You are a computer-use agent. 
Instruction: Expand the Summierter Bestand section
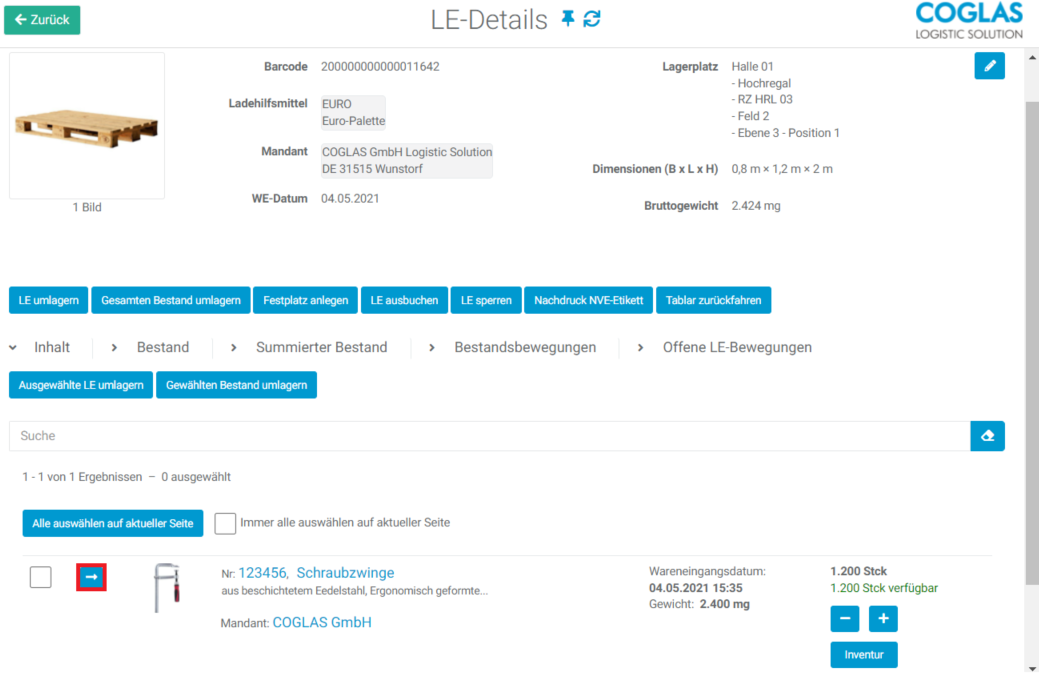(x=309, y=347)
